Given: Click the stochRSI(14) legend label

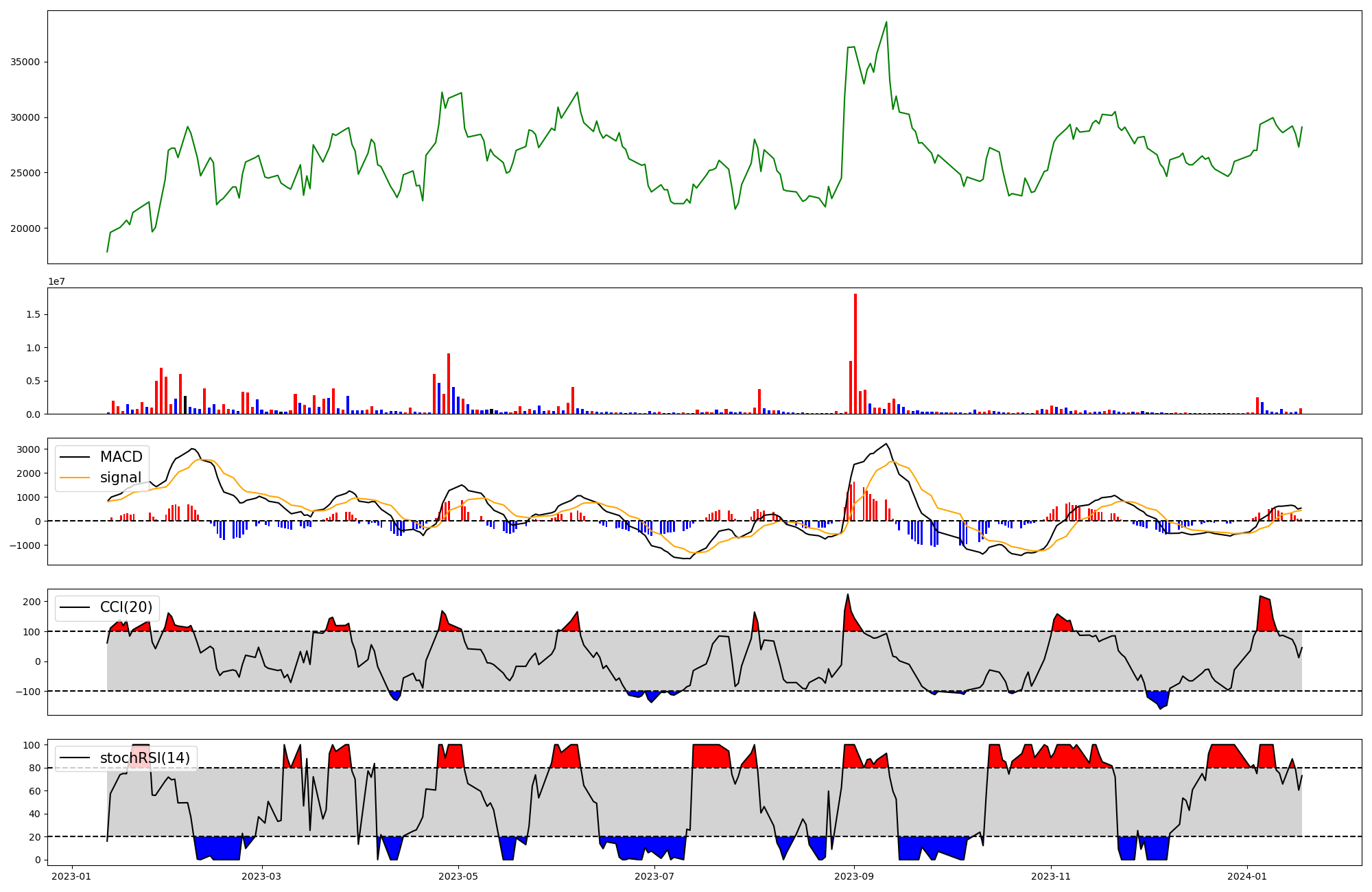Looking at the screenshot, I should pos(145,758).
